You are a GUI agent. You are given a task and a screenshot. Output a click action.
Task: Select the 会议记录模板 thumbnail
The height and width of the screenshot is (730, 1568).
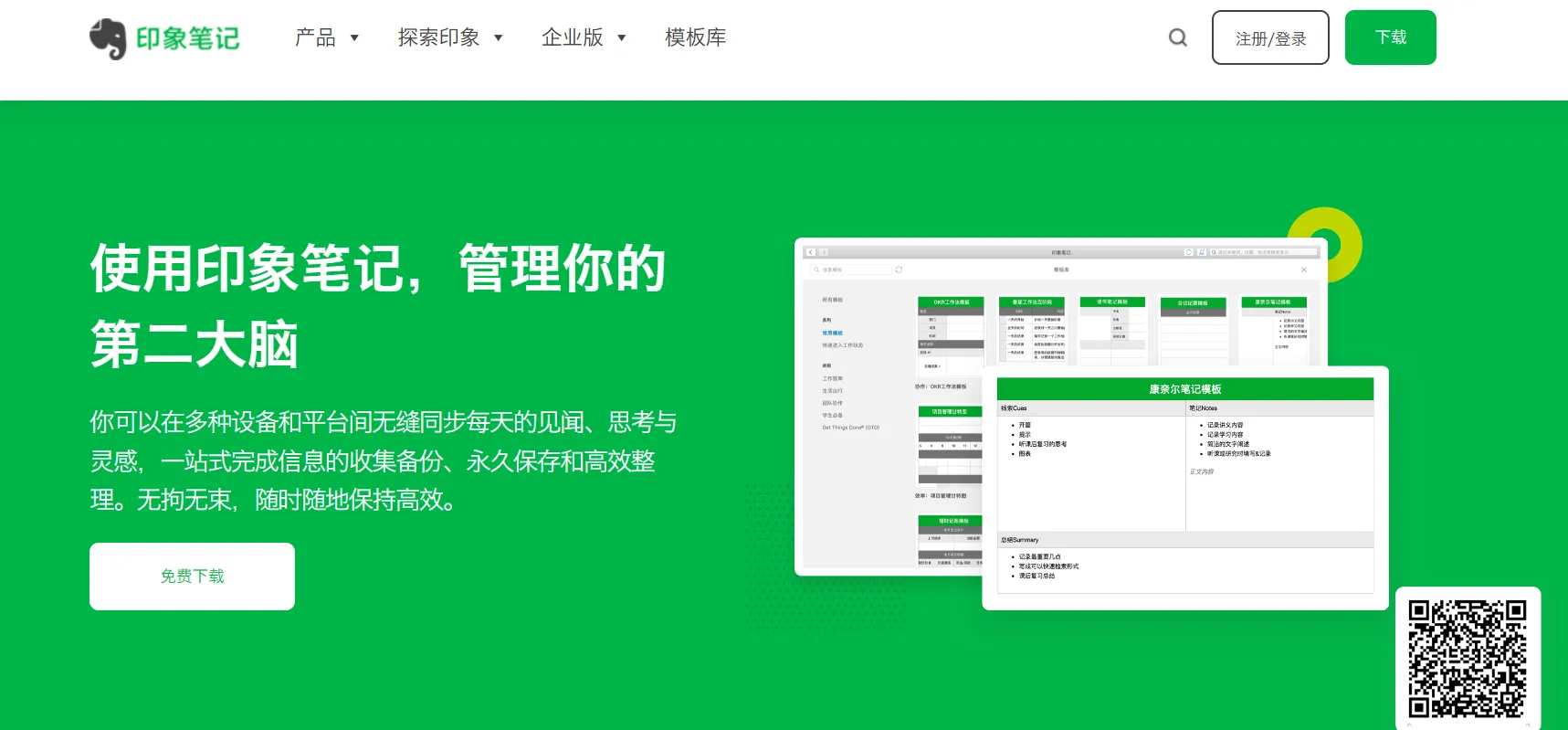click(1193, 330)
